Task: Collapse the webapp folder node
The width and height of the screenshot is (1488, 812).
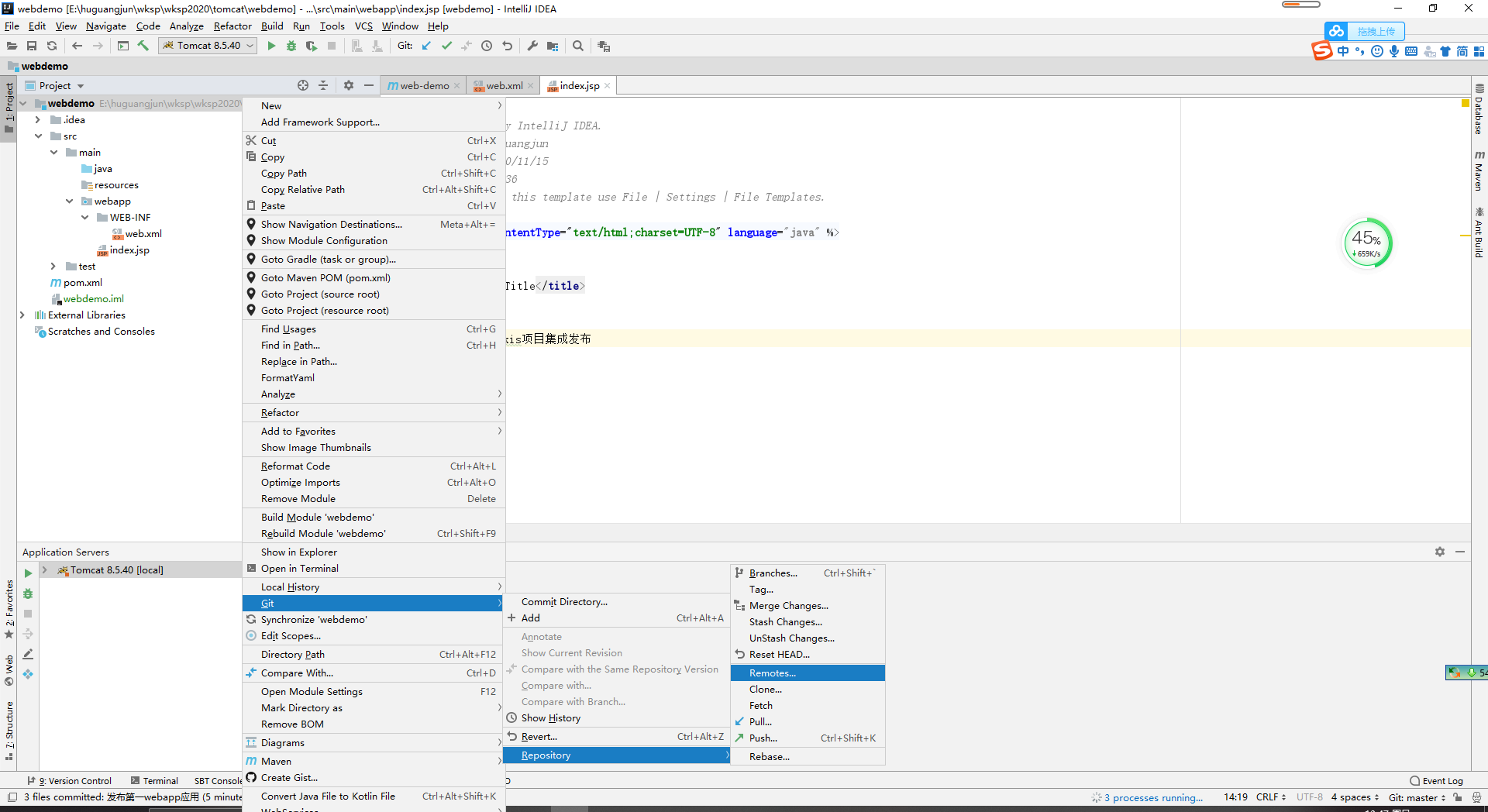Action: [x=69, y=201]
